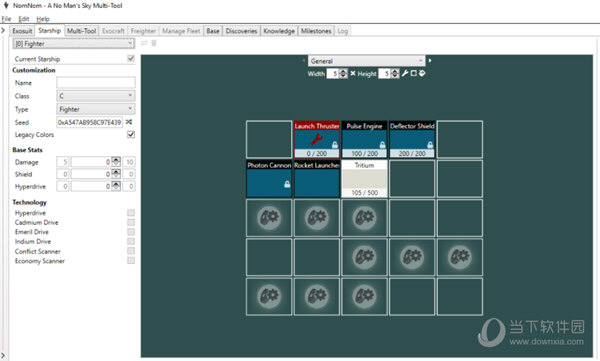Click the trash icon beside the starship selector

pyautogui.click(x=154, y=43)
